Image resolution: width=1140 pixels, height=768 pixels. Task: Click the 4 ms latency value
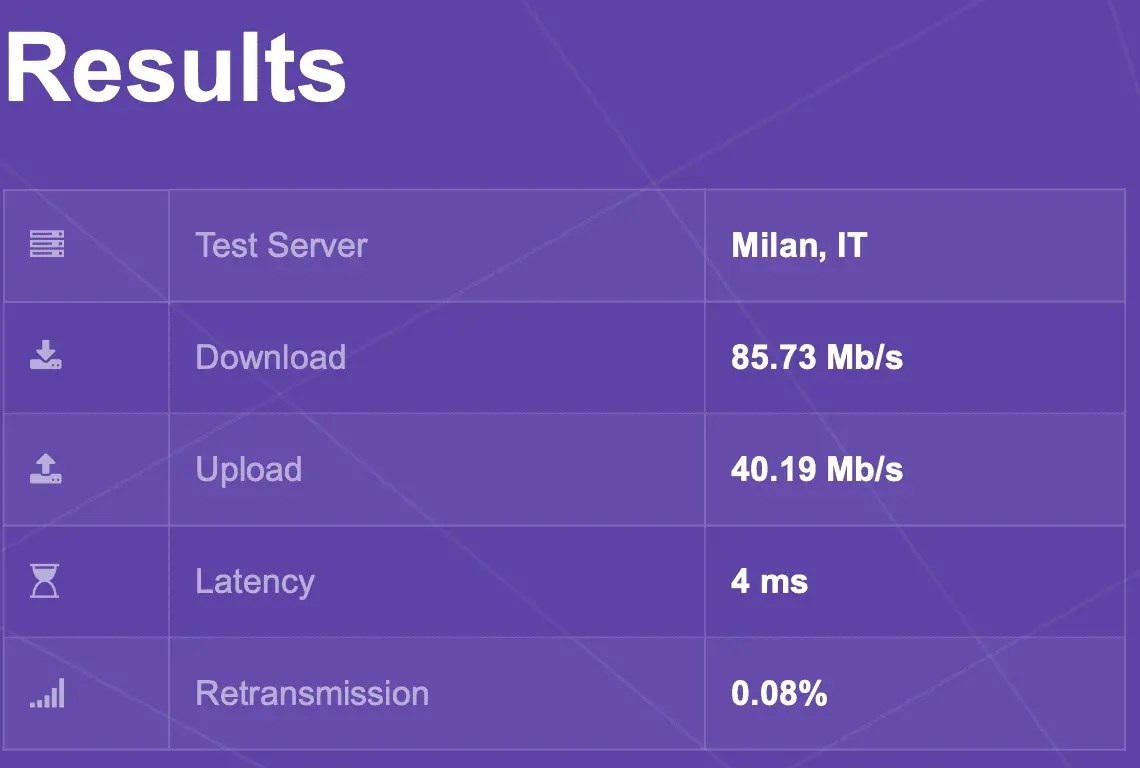pyautogui.click(x=770, y=581)
